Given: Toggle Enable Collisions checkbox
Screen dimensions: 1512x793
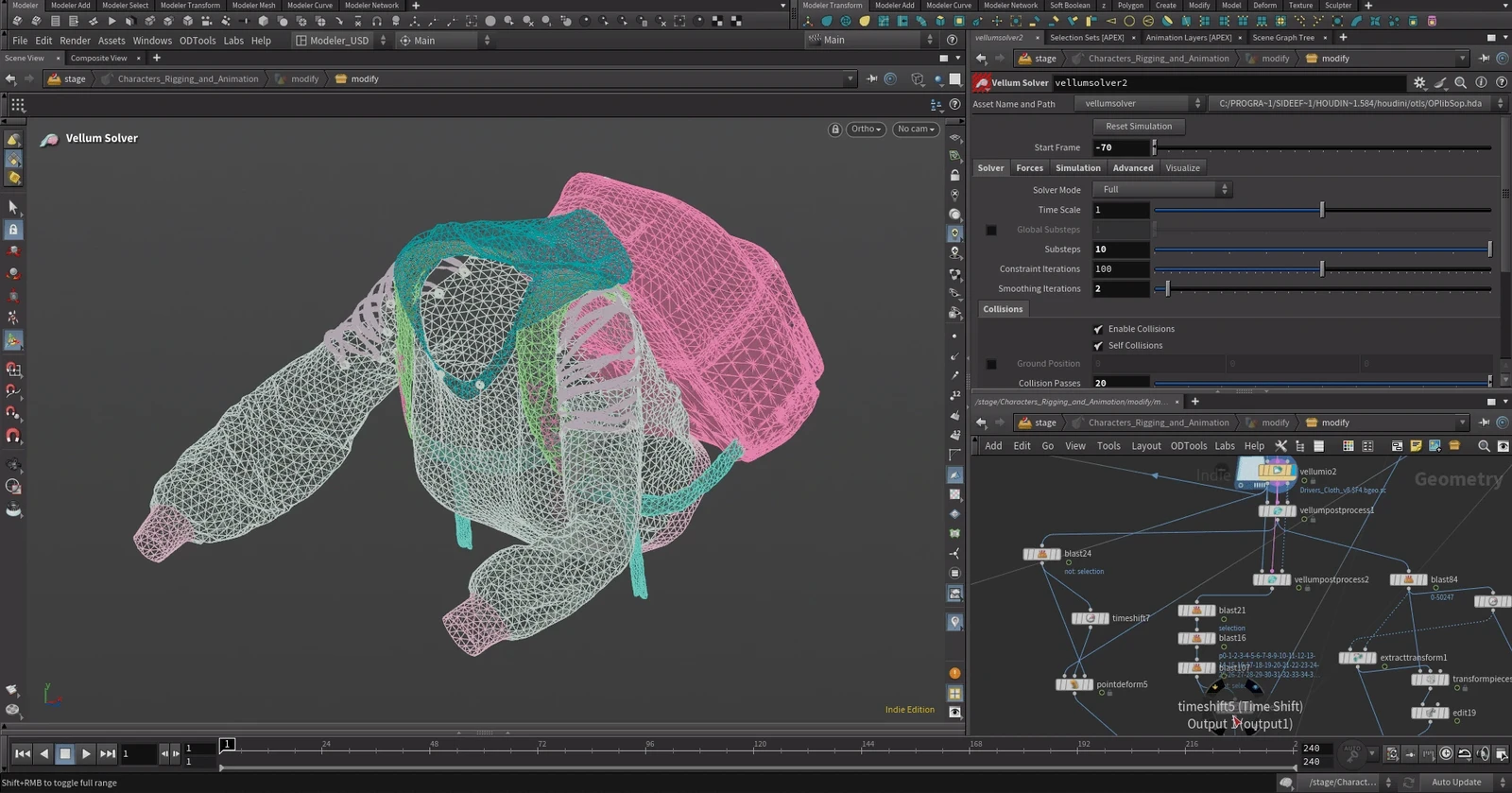Looking at the screenshot, I should click(1098, 329).
